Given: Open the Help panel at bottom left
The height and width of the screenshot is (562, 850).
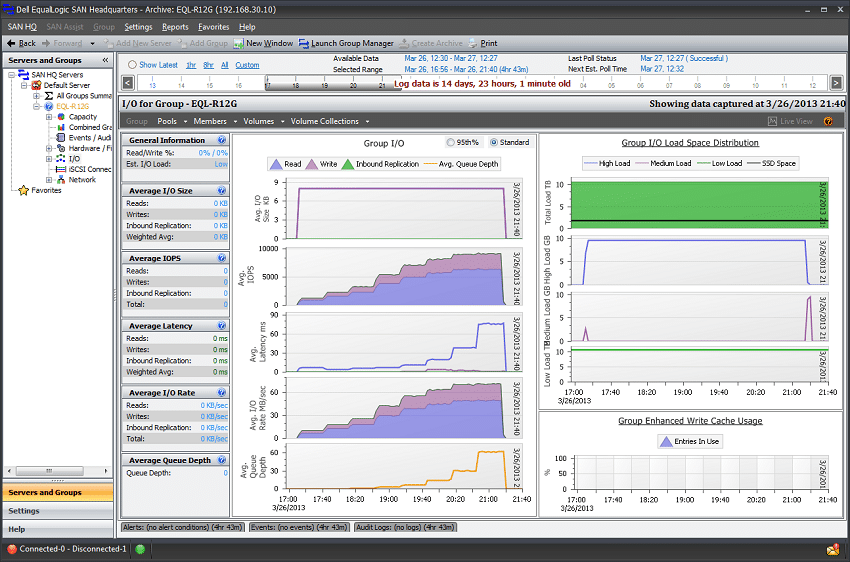Looking at the screenshot, I should [x=58, y=529].
